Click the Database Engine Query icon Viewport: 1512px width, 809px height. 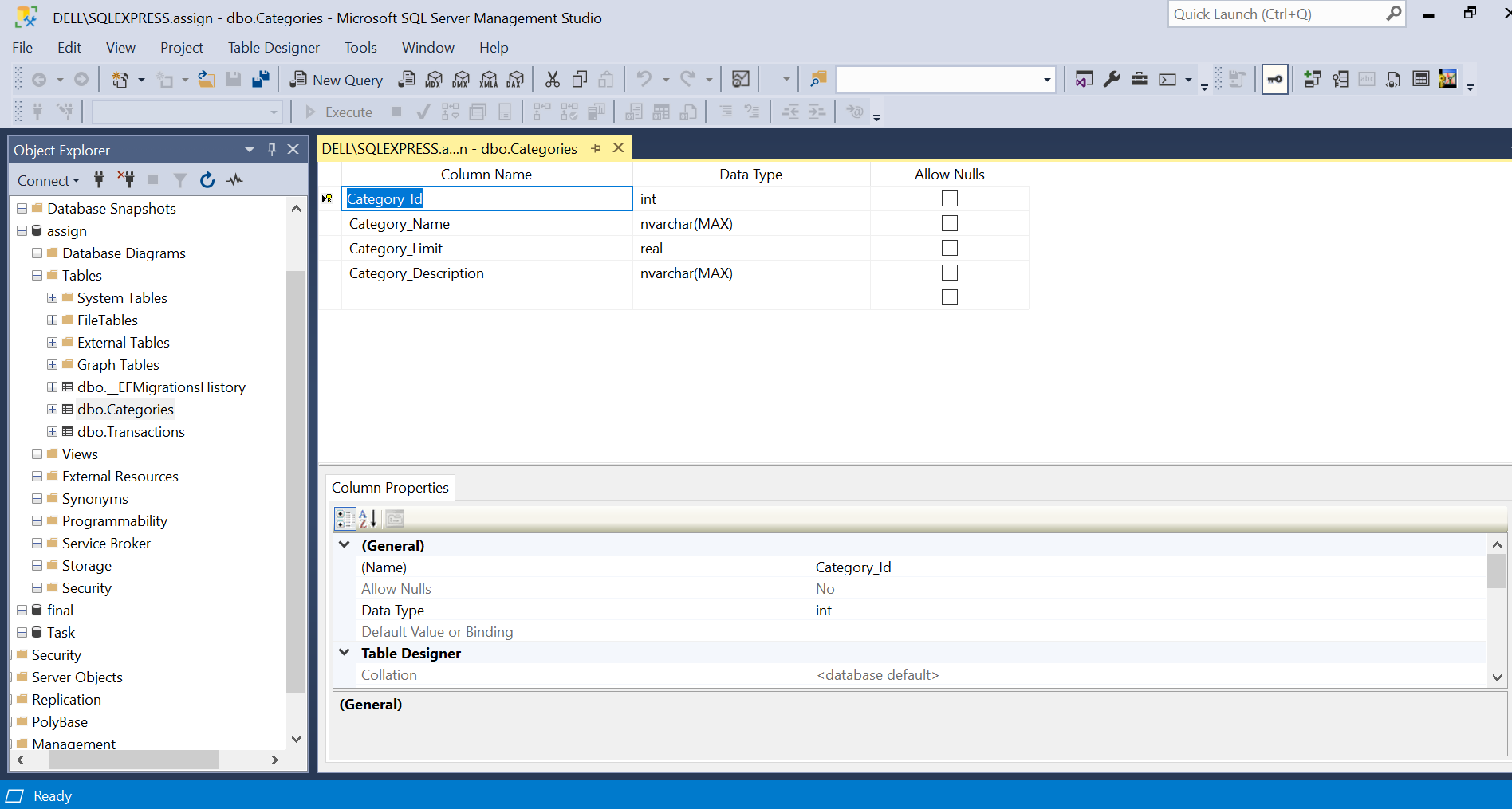(407, 80)
